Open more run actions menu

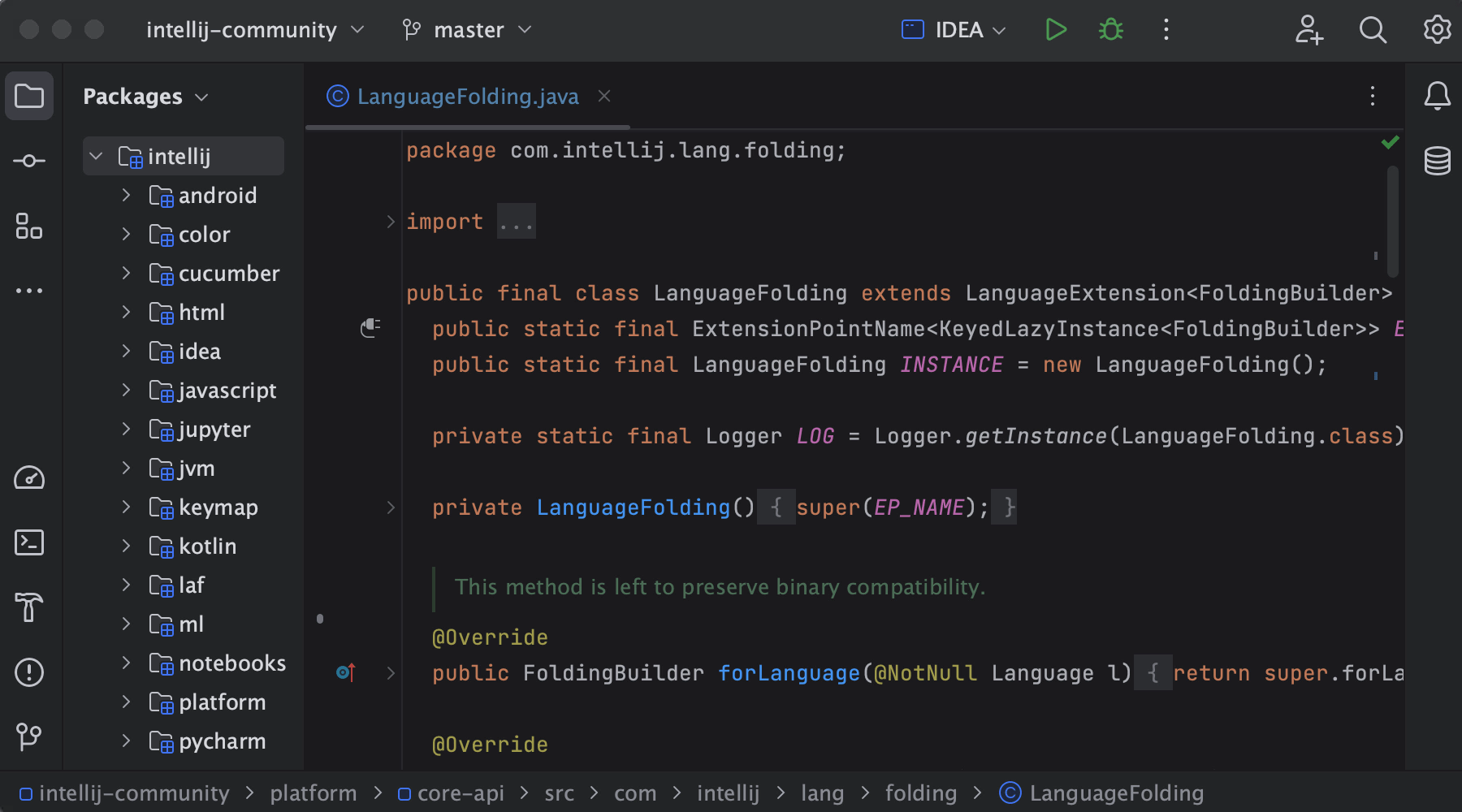(x=1166, y=30)
